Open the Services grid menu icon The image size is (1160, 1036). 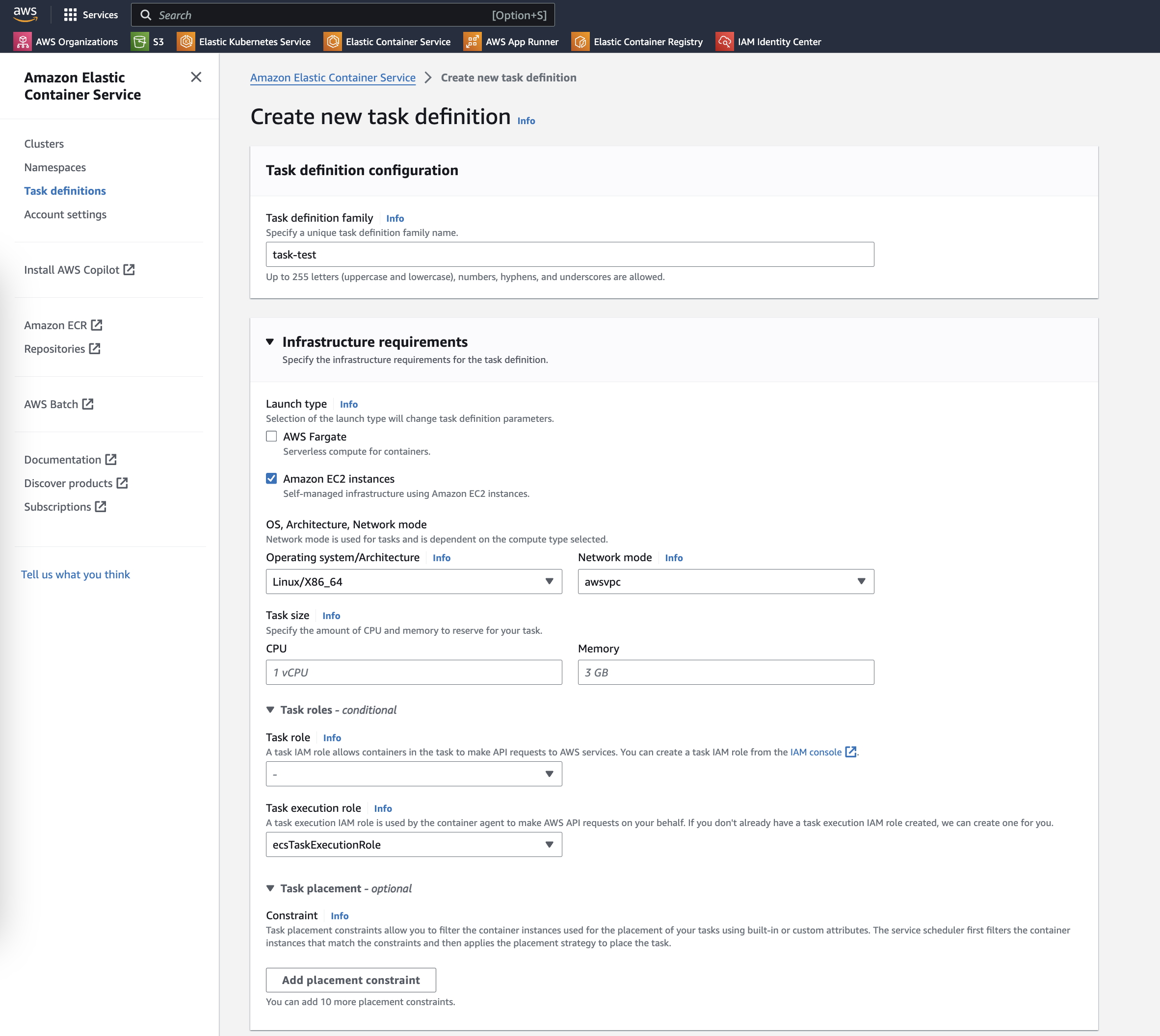[x=70, y=15]
